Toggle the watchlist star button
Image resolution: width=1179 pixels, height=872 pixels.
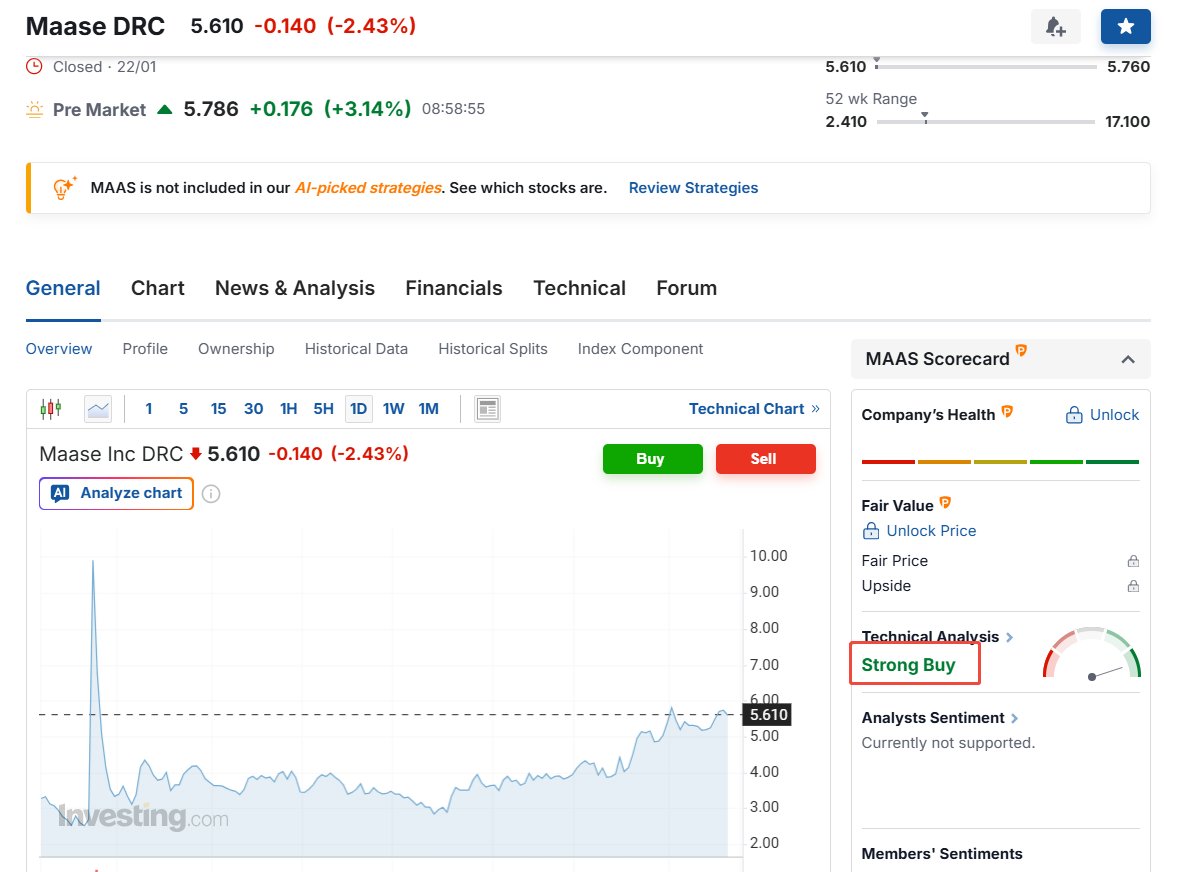pos(1126,27)
